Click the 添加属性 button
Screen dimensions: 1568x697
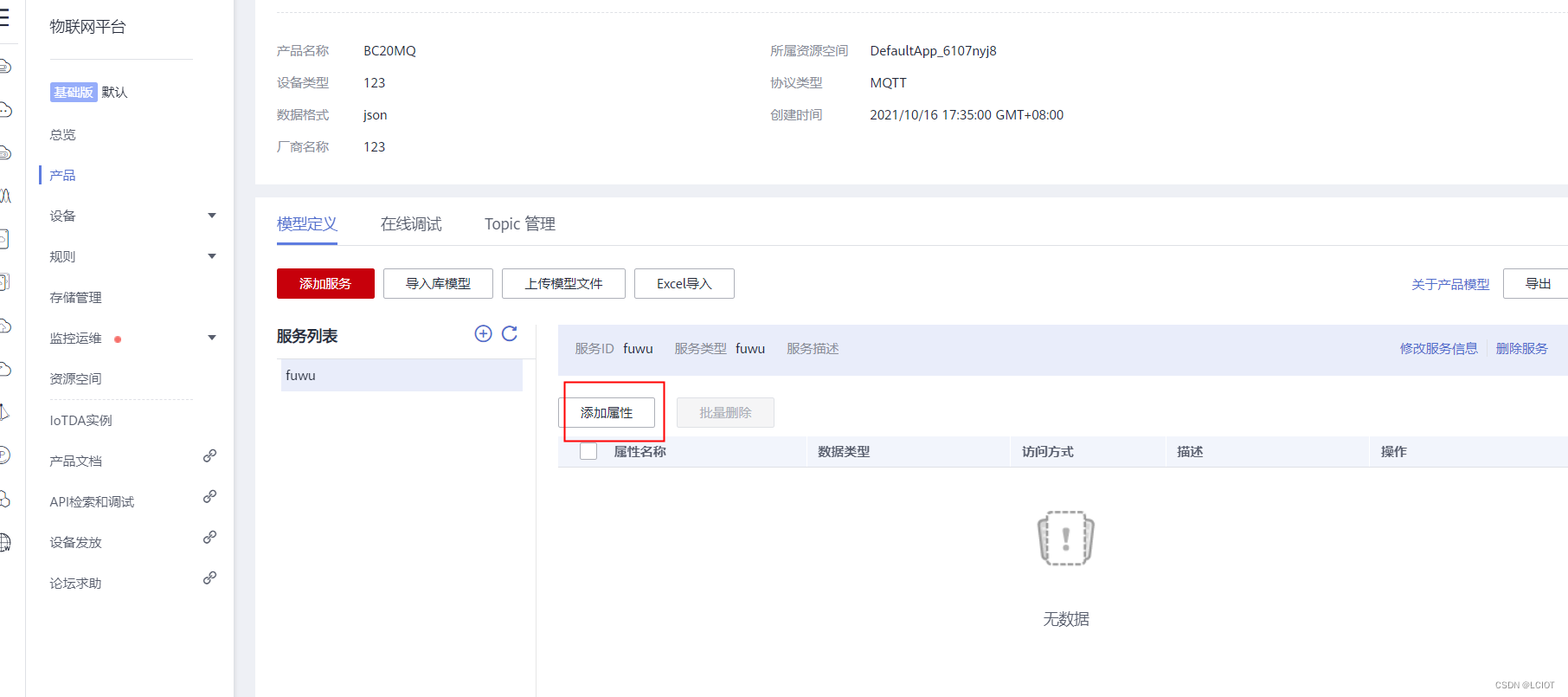[607, 413]
